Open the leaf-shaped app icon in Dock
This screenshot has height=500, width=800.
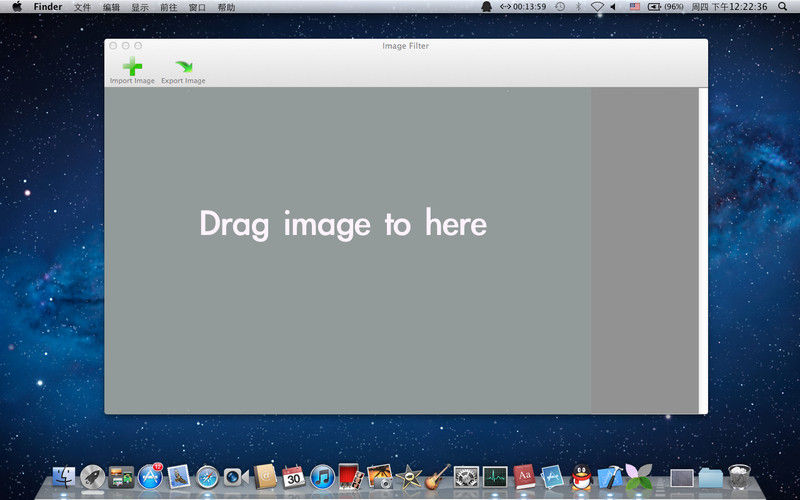coord(639,477)
